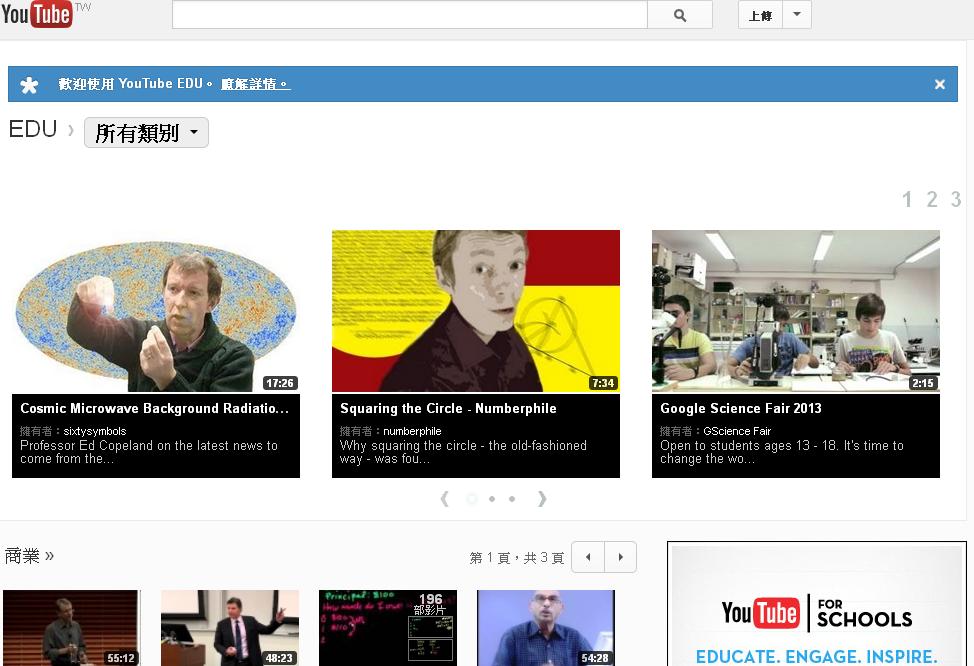
Task: Select the third carousel dot
Action: point(512,499)
